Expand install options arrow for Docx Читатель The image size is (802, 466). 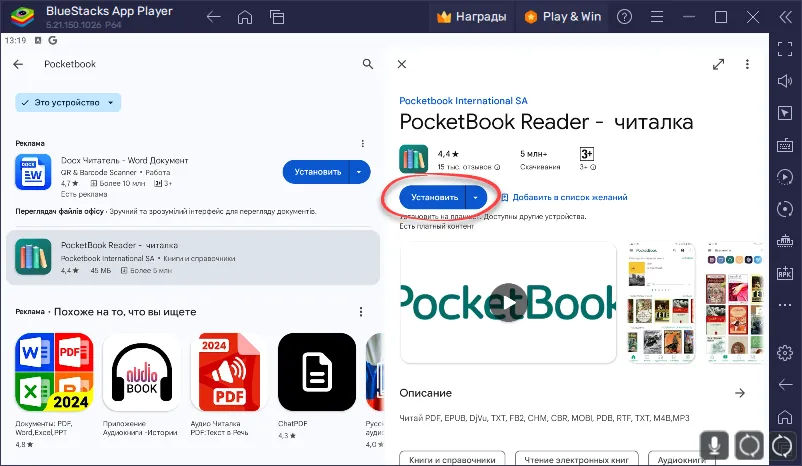pyautogui.click(x=360, y=172)
